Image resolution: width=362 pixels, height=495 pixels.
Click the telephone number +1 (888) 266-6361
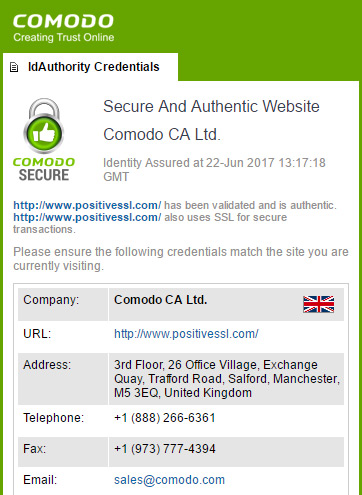click(165, 418)
